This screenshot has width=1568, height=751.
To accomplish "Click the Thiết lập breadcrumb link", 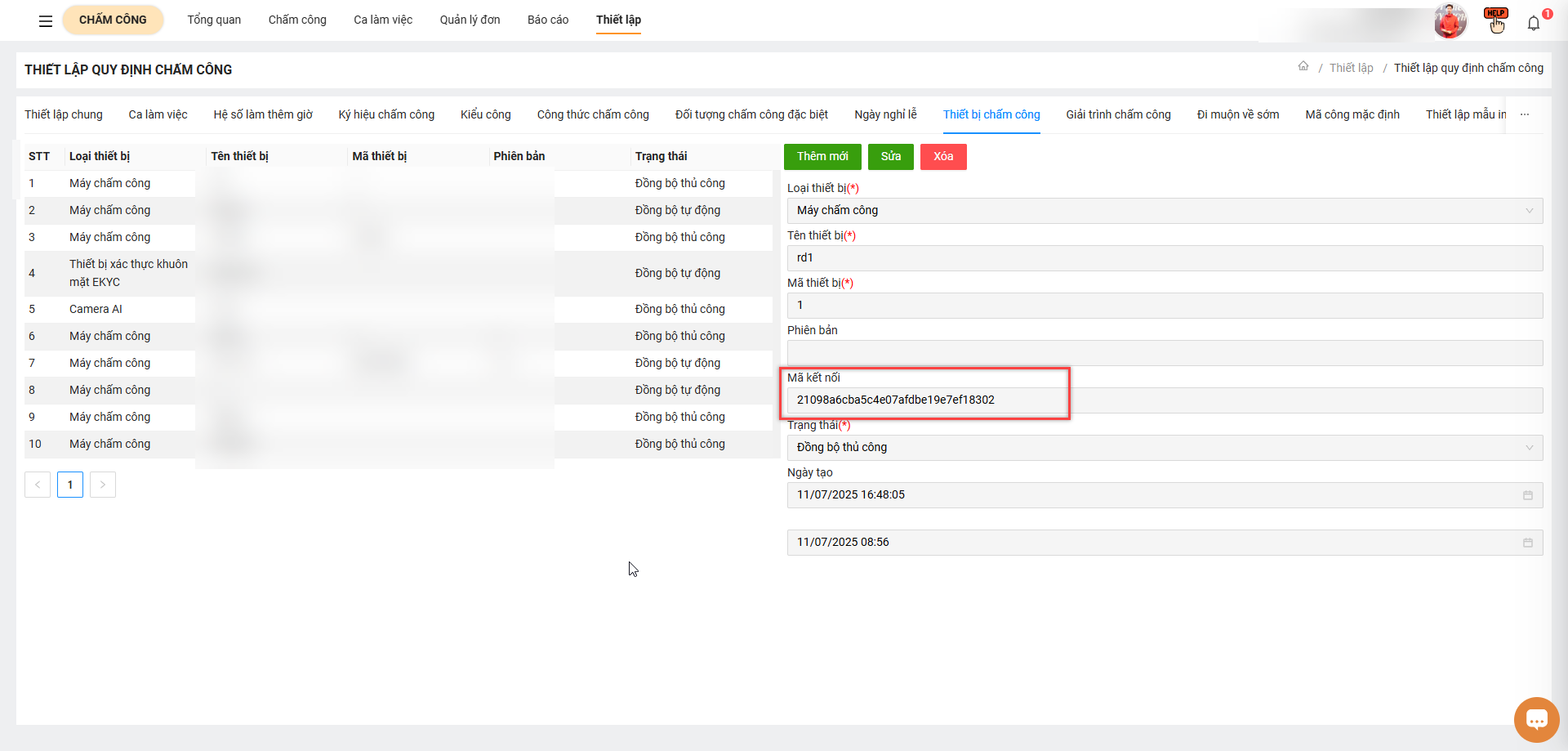I will pos(1351,68).
